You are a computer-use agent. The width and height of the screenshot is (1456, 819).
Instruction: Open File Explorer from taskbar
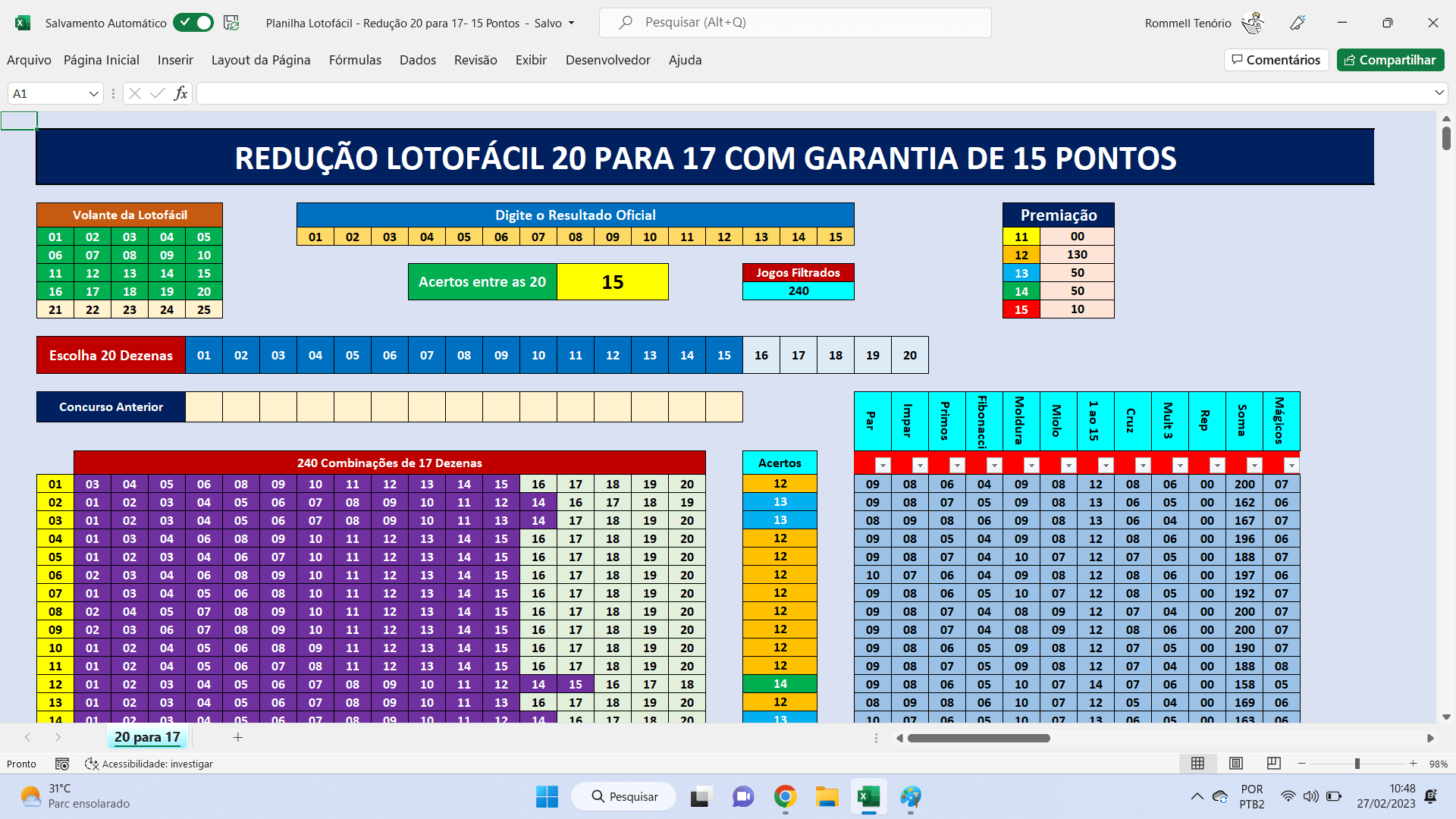[827, 796]
